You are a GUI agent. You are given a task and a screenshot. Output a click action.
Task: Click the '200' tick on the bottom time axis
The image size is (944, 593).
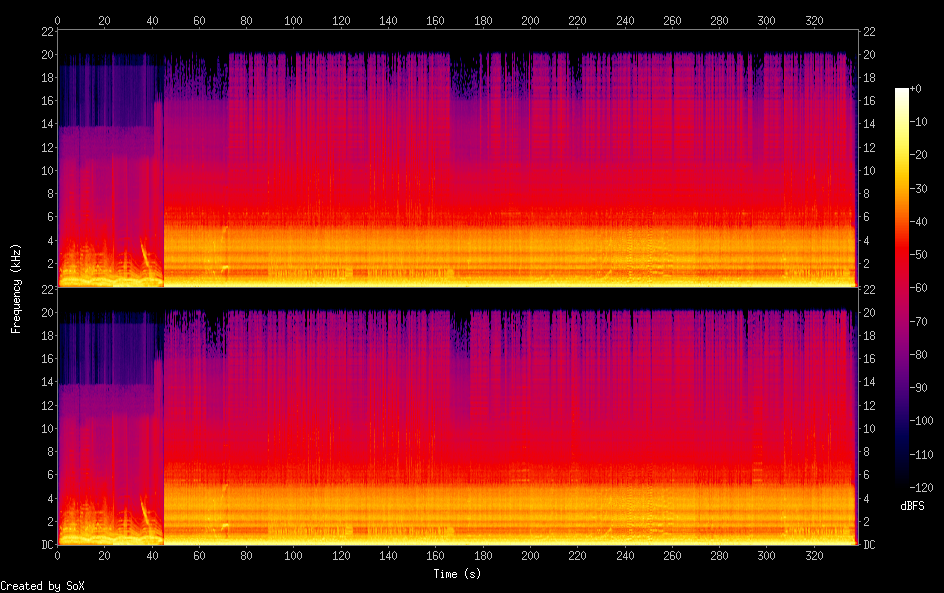(530, 555)
